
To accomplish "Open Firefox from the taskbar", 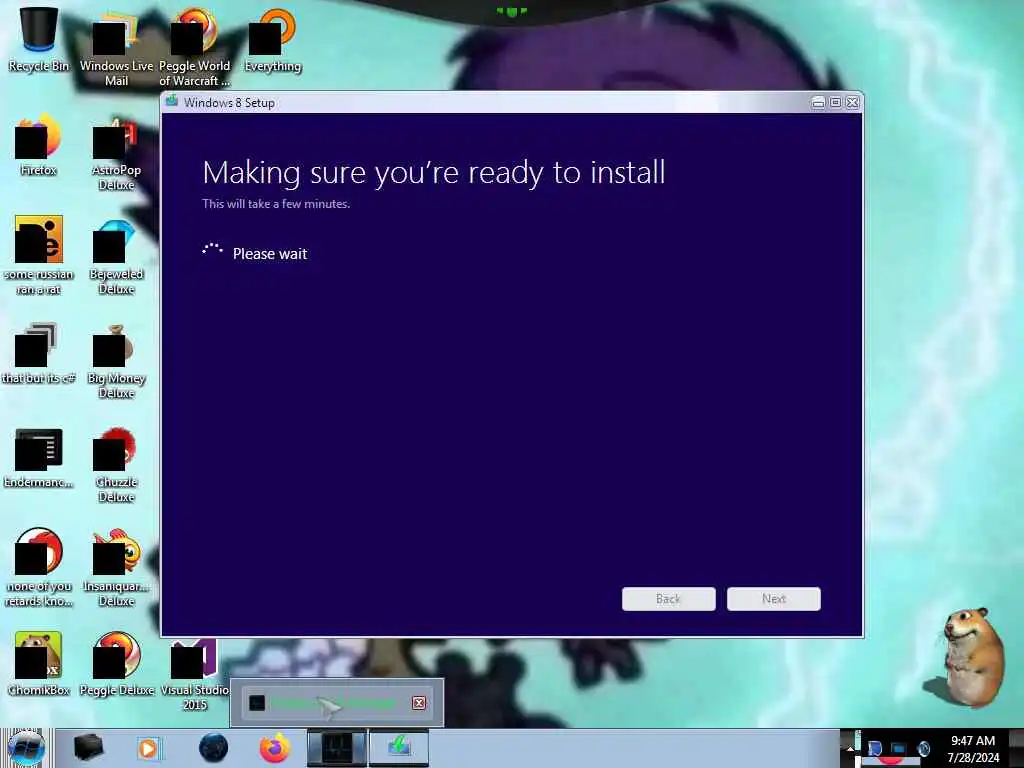I will (x=275, y=748).
